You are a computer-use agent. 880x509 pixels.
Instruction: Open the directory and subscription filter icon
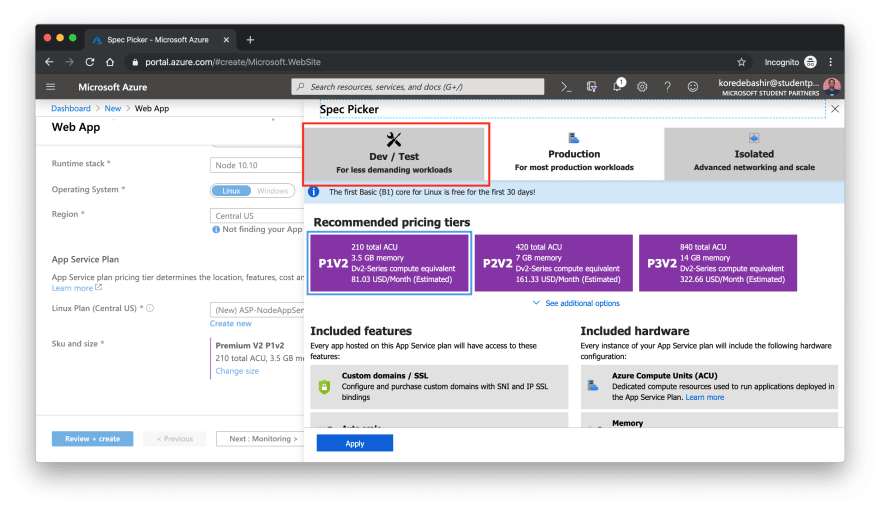click(592, 87)
